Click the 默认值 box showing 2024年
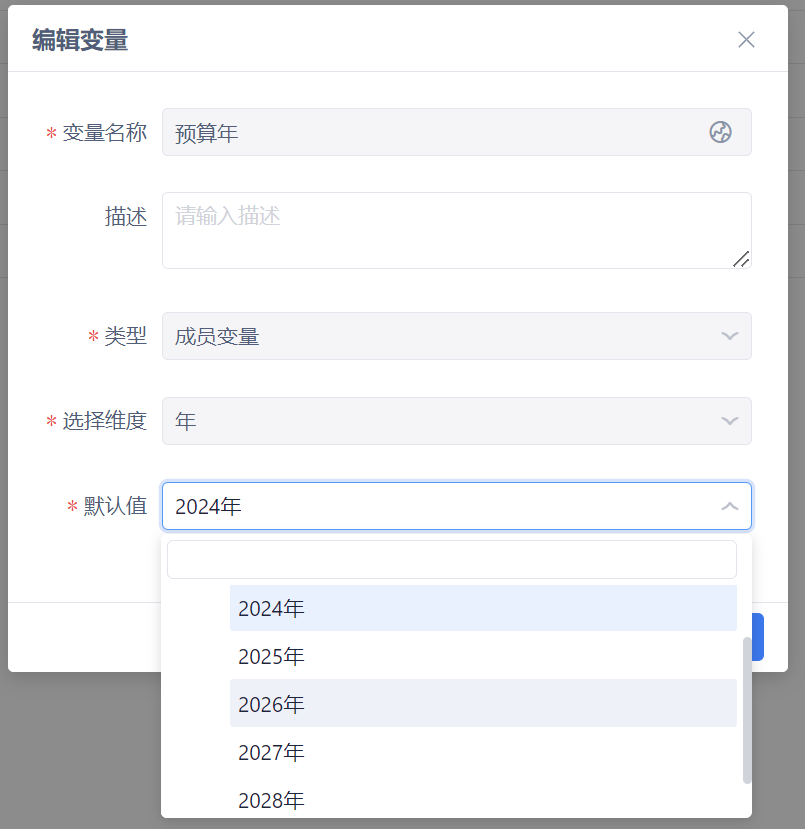The height and width of the screenshot is (829, 805). (x=440, y=507)
